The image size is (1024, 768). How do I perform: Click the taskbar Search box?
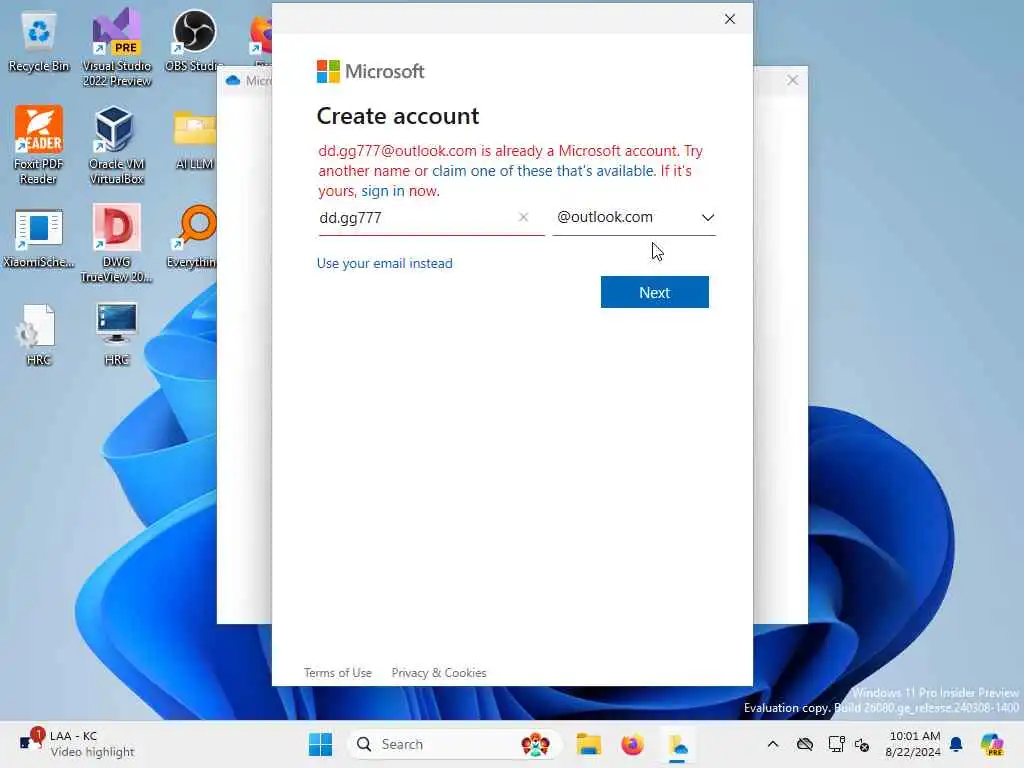coord(454,744)
